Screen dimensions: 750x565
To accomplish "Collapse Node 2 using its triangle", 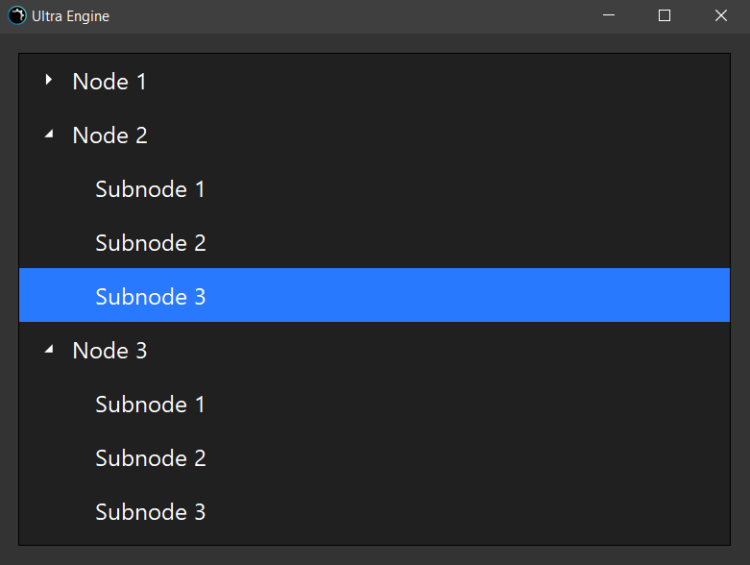I will 48,135.
